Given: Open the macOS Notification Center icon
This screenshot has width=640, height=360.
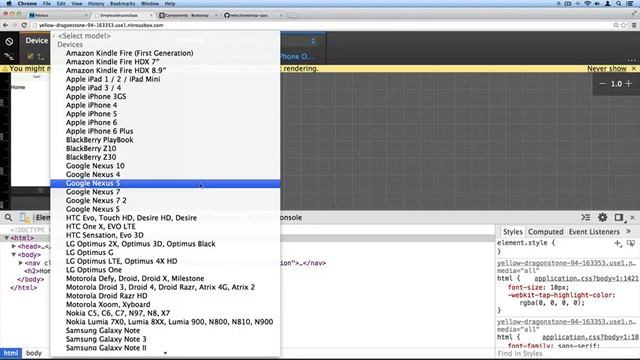Looking at the screenshot, I should [x=630, y=4].
